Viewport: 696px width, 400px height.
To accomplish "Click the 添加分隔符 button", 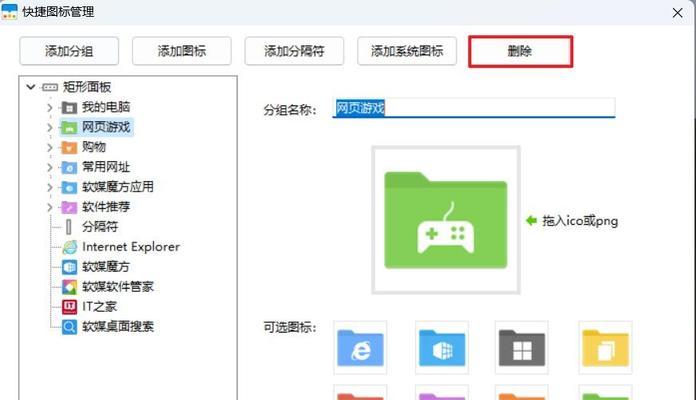I will [294, 51].
